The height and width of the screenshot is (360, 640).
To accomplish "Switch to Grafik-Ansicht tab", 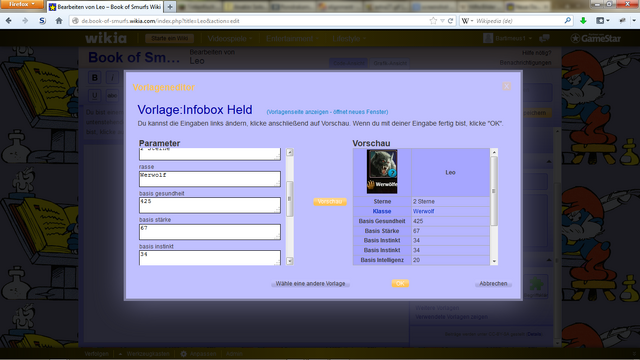I will pyautogui.click(x=390, y=63).
